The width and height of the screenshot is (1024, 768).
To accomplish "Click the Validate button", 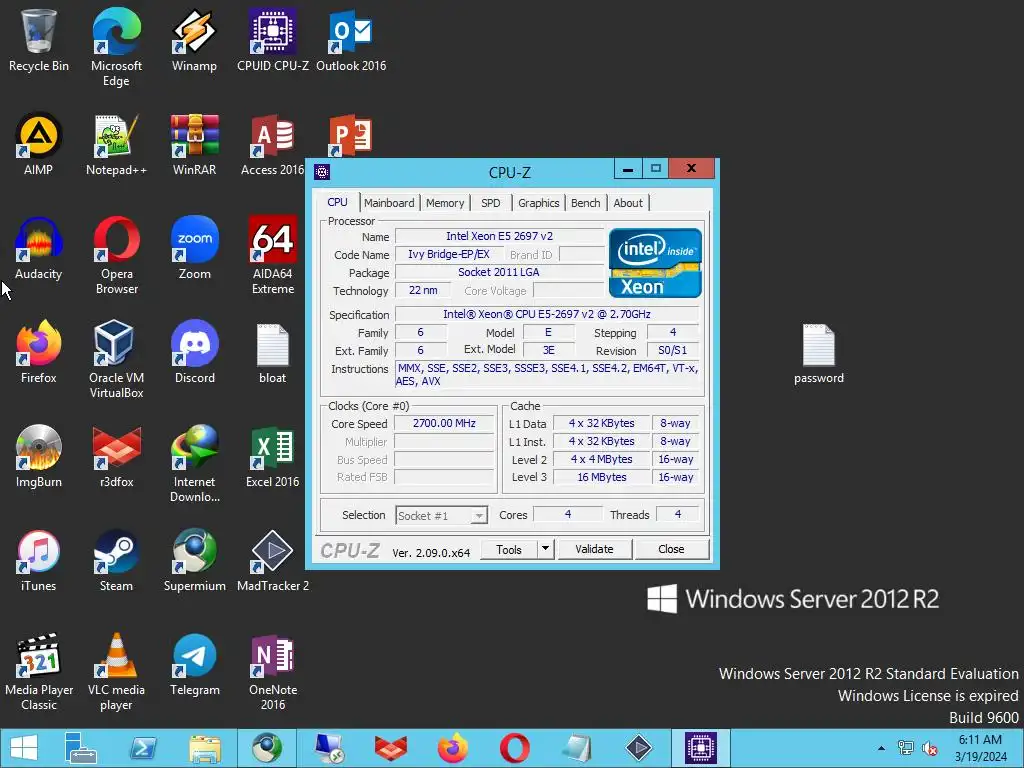I will (594, 549).
